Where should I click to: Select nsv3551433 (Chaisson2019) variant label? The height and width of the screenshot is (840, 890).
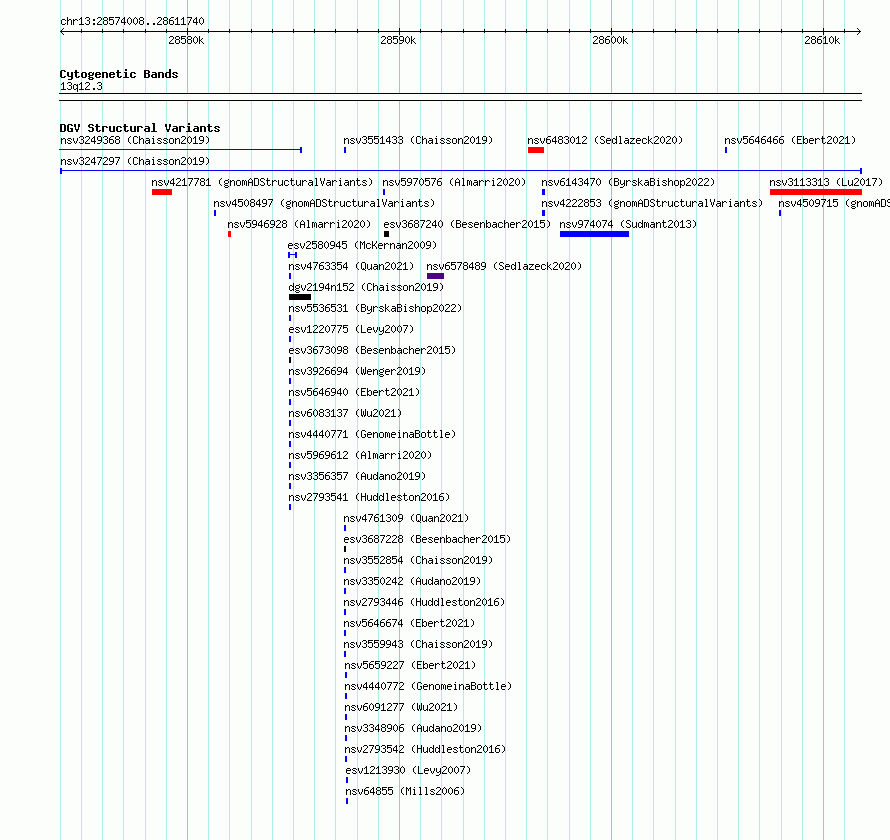pos(418,140)
